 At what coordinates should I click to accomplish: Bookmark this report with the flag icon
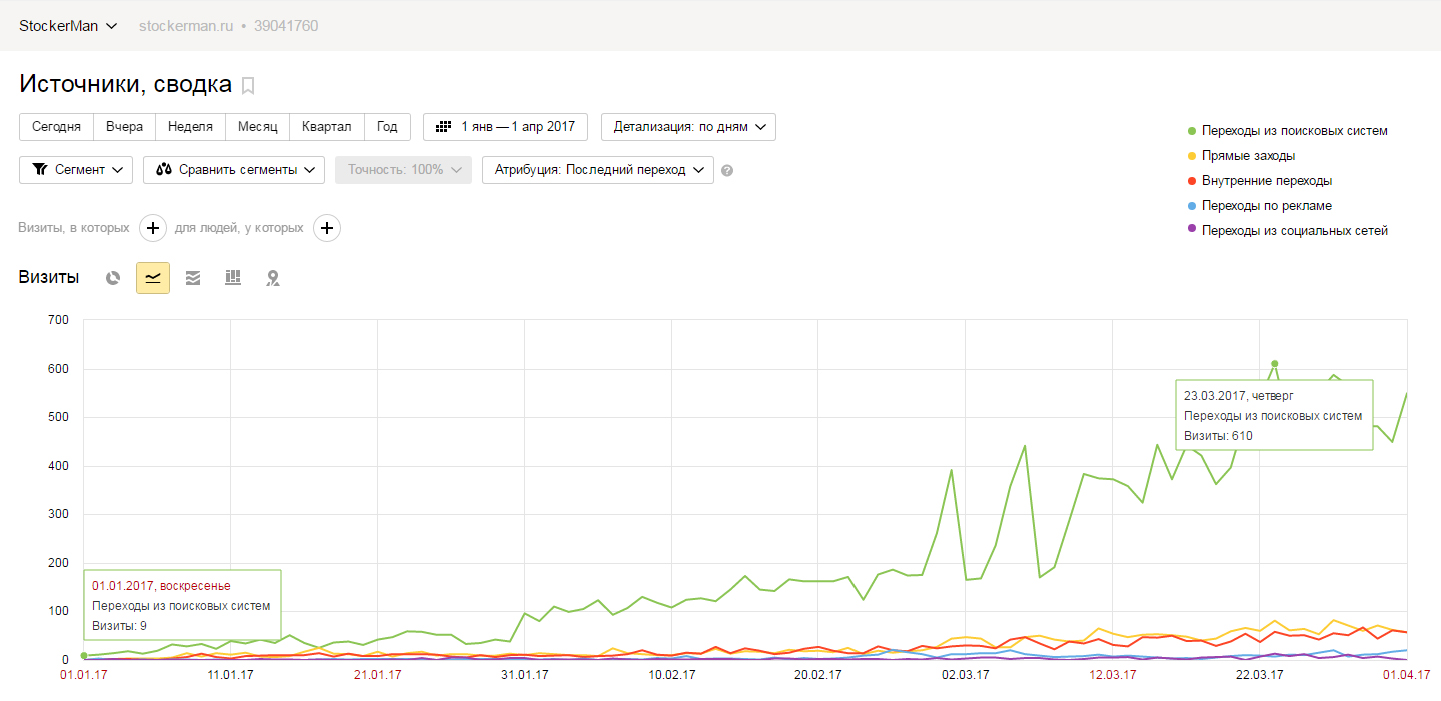point(248,85)
